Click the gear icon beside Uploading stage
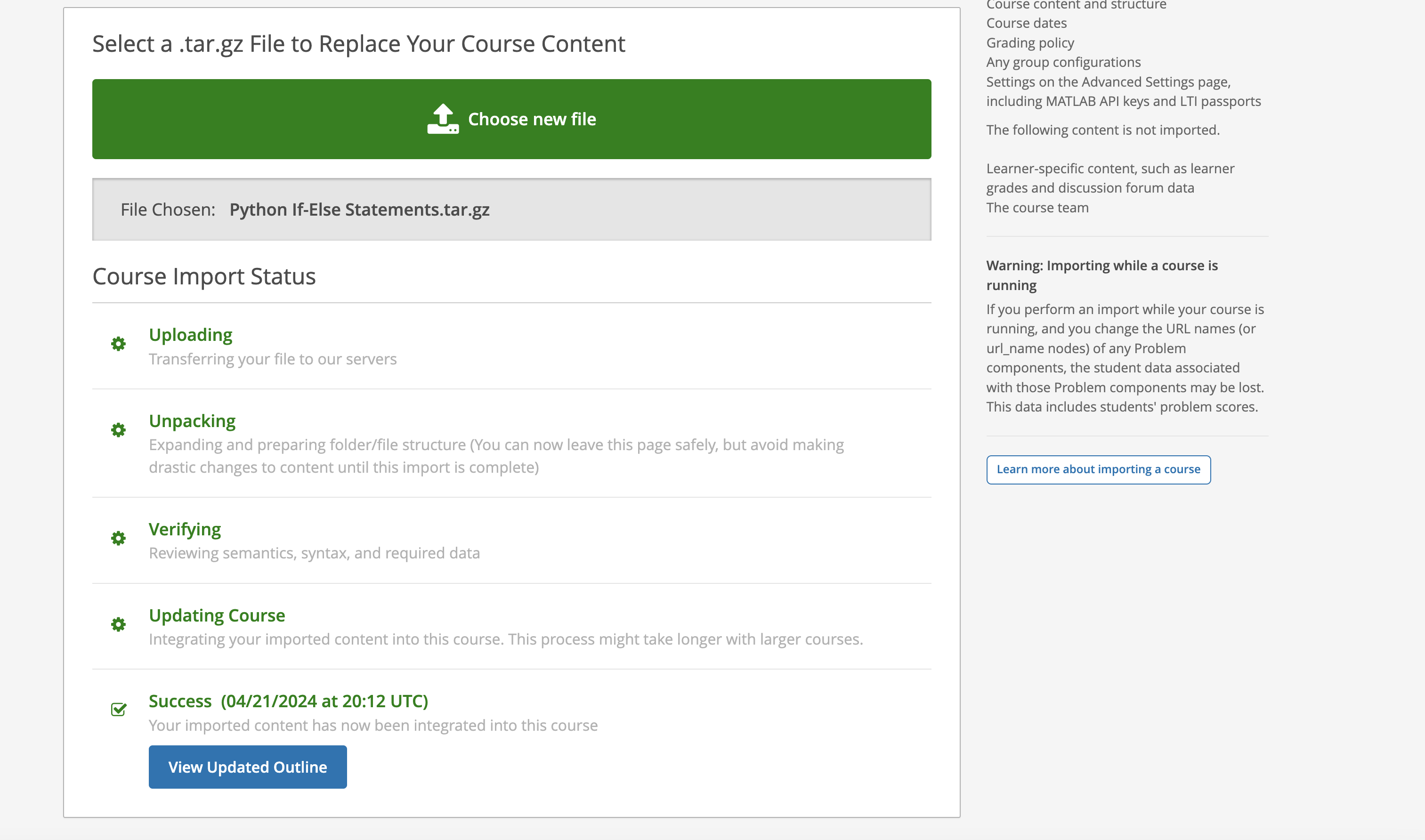The height and width of the screenshot is (840, 1425). click(x=118, y=343)
